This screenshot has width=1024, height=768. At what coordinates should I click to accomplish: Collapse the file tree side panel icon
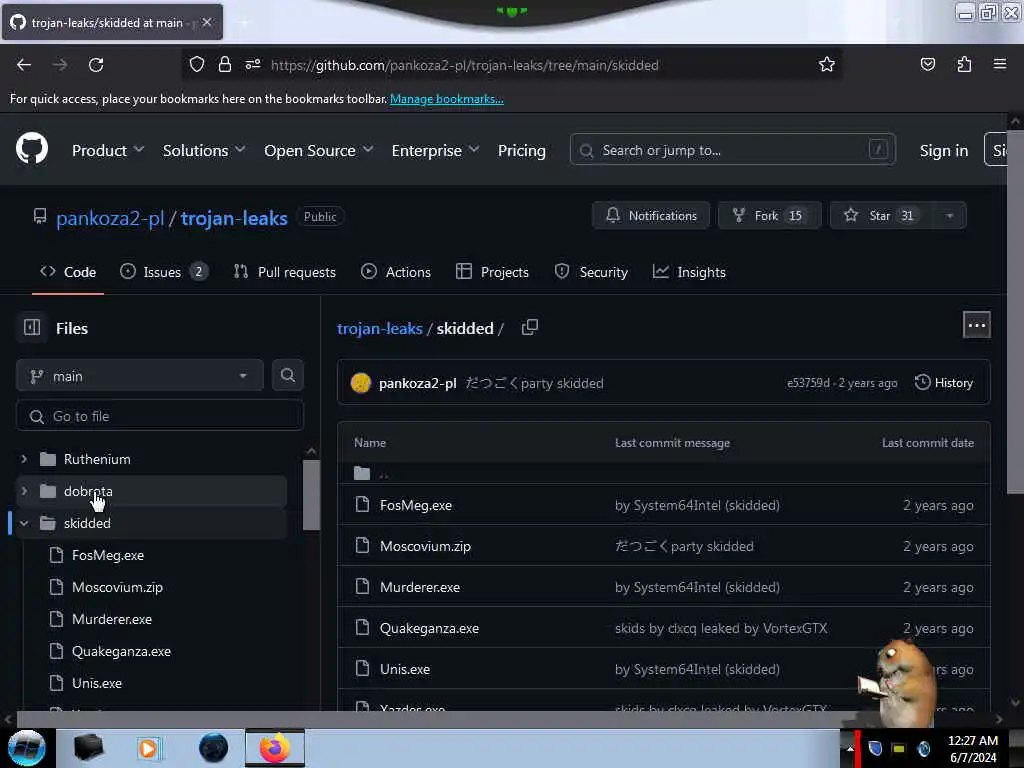click(32, 327)
